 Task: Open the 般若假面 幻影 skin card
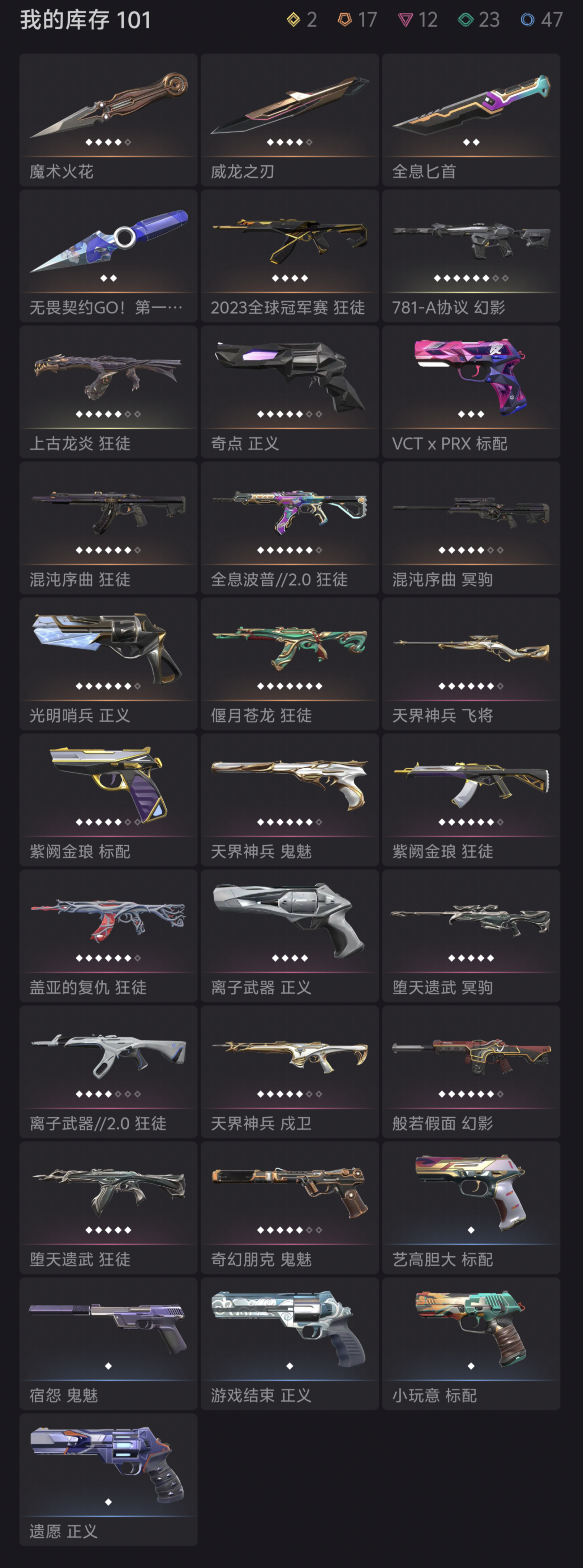[471, 1072]
